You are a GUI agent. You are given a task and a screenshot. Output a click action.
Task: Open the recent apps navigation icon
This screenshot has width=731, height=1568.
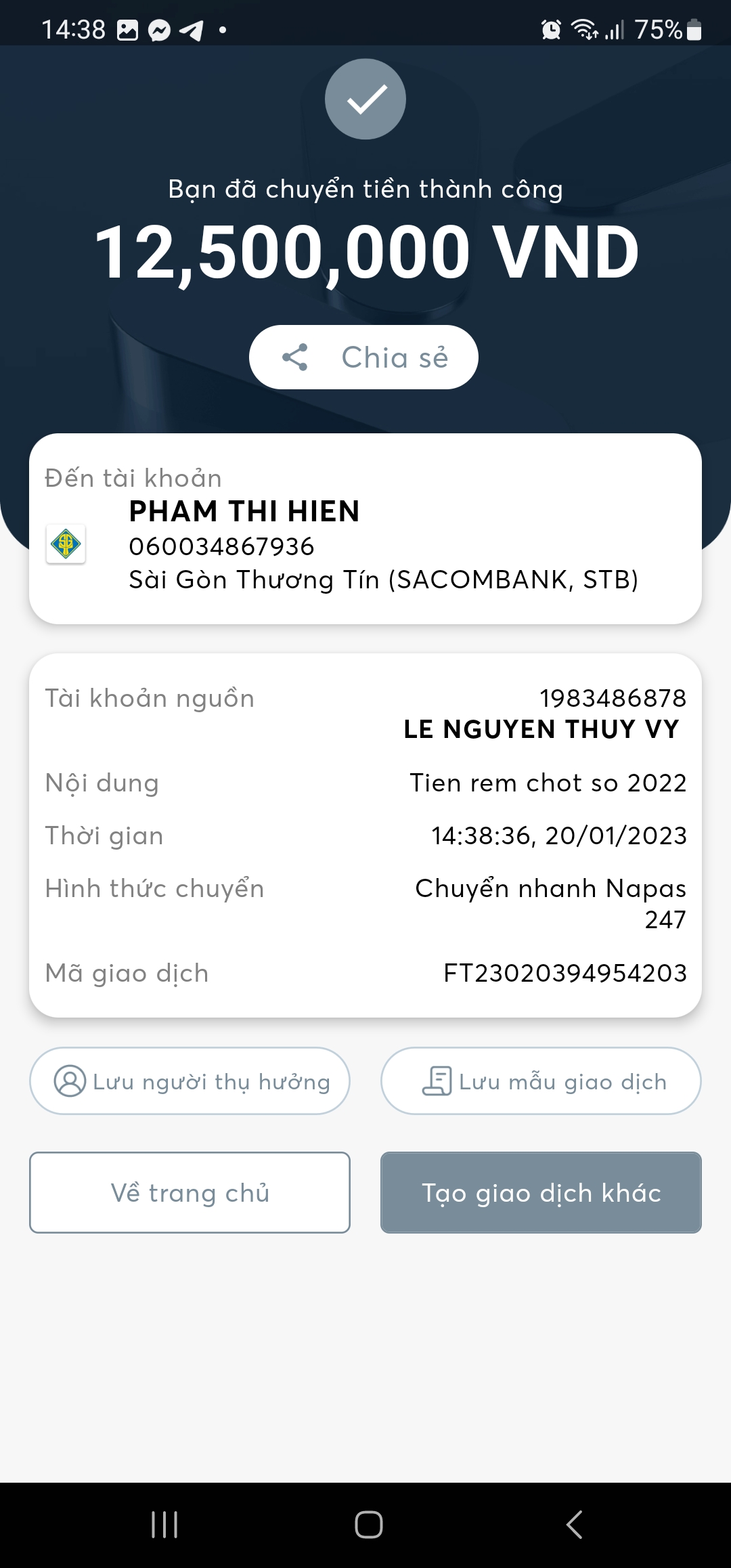[164, 1525]
